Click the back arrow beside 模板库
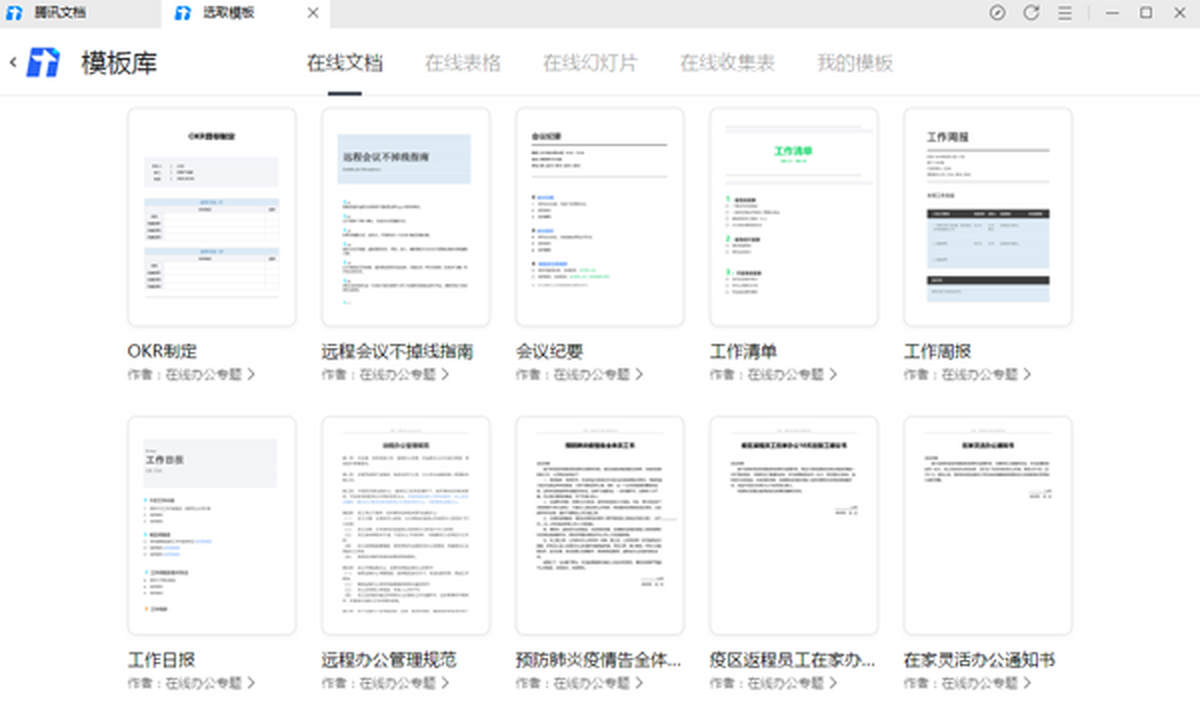Image resolution: width=1200 pixels, height=714 pixels. point(13,62)
